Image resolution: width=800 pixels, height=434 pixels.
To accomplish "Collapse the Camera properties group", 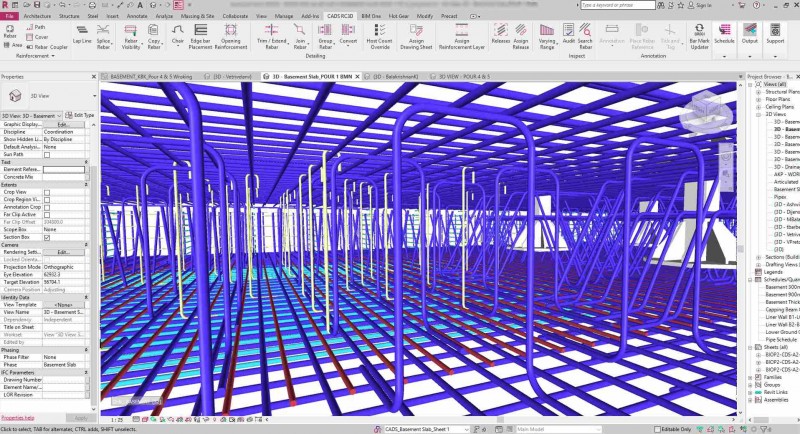I will click(x=86, y=245).
